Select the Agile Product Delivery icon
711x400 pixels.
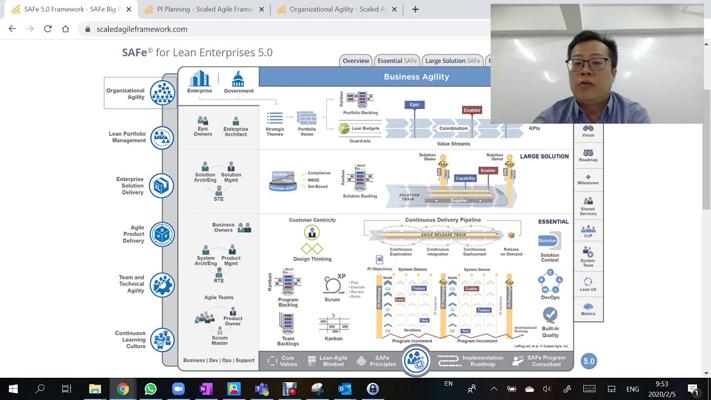point(162,234)
